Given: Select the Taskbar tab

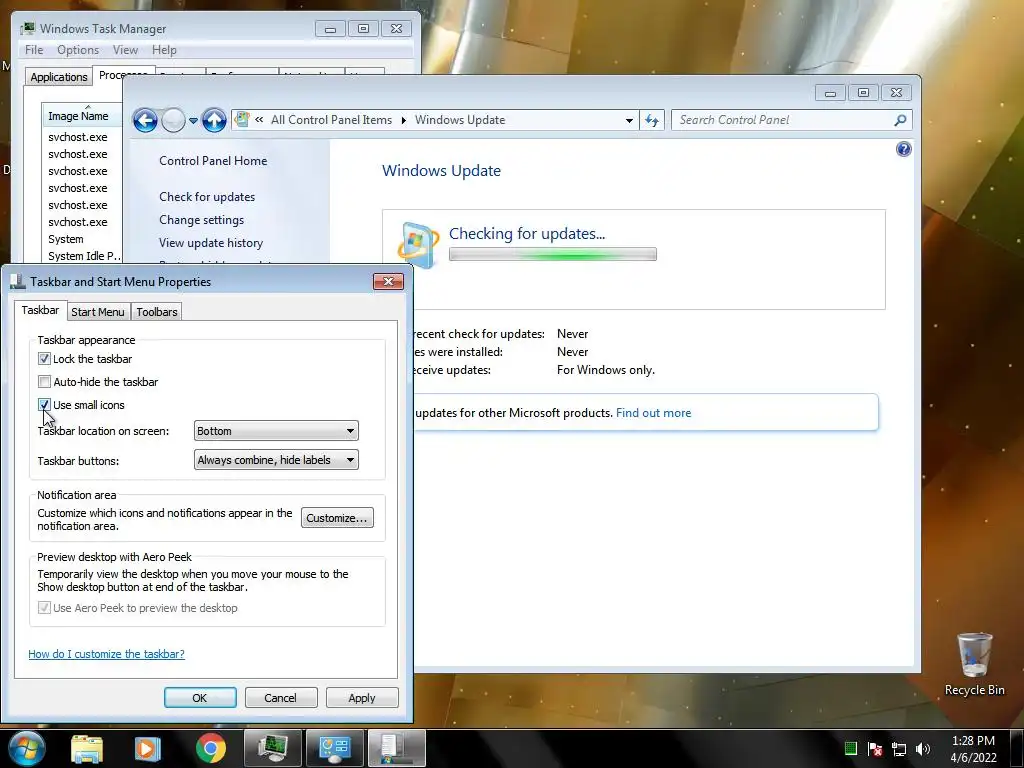Looking at the screenshot, I should [x=40, y=310].
